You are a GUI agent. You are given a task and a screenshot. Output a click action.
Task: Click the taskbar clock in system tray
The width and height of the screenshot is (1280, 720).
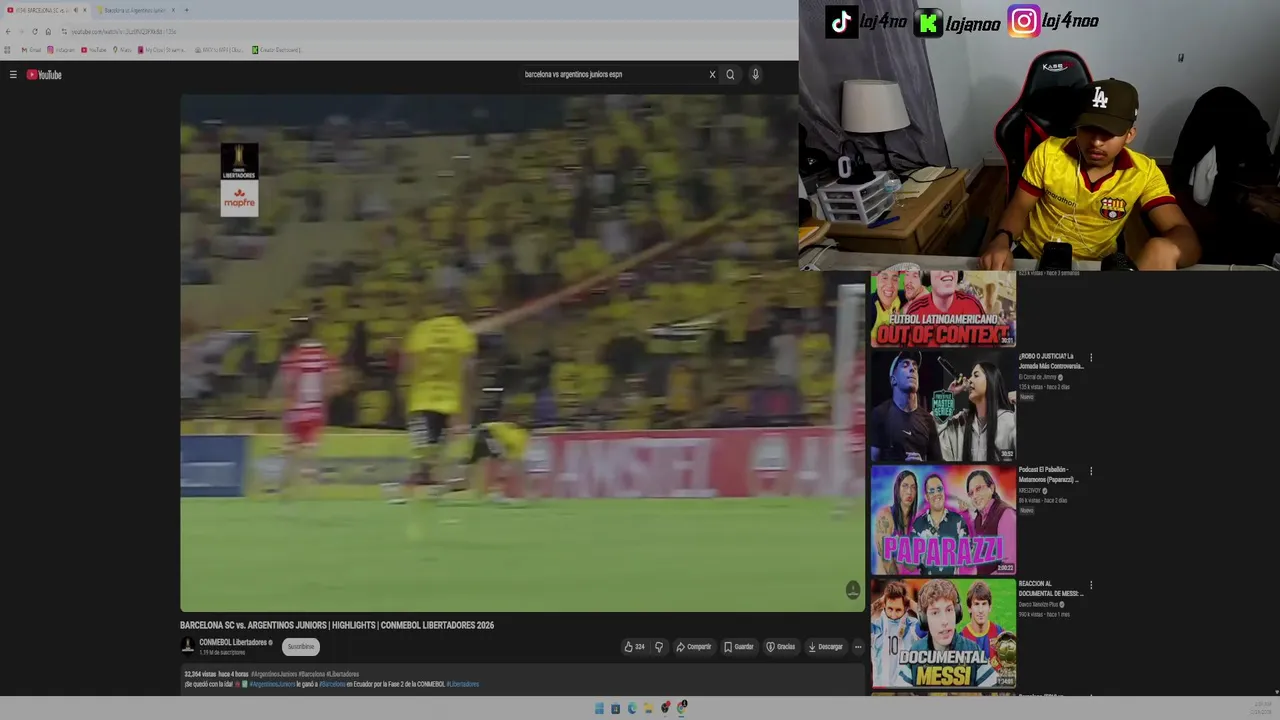tap(1263, 708)
